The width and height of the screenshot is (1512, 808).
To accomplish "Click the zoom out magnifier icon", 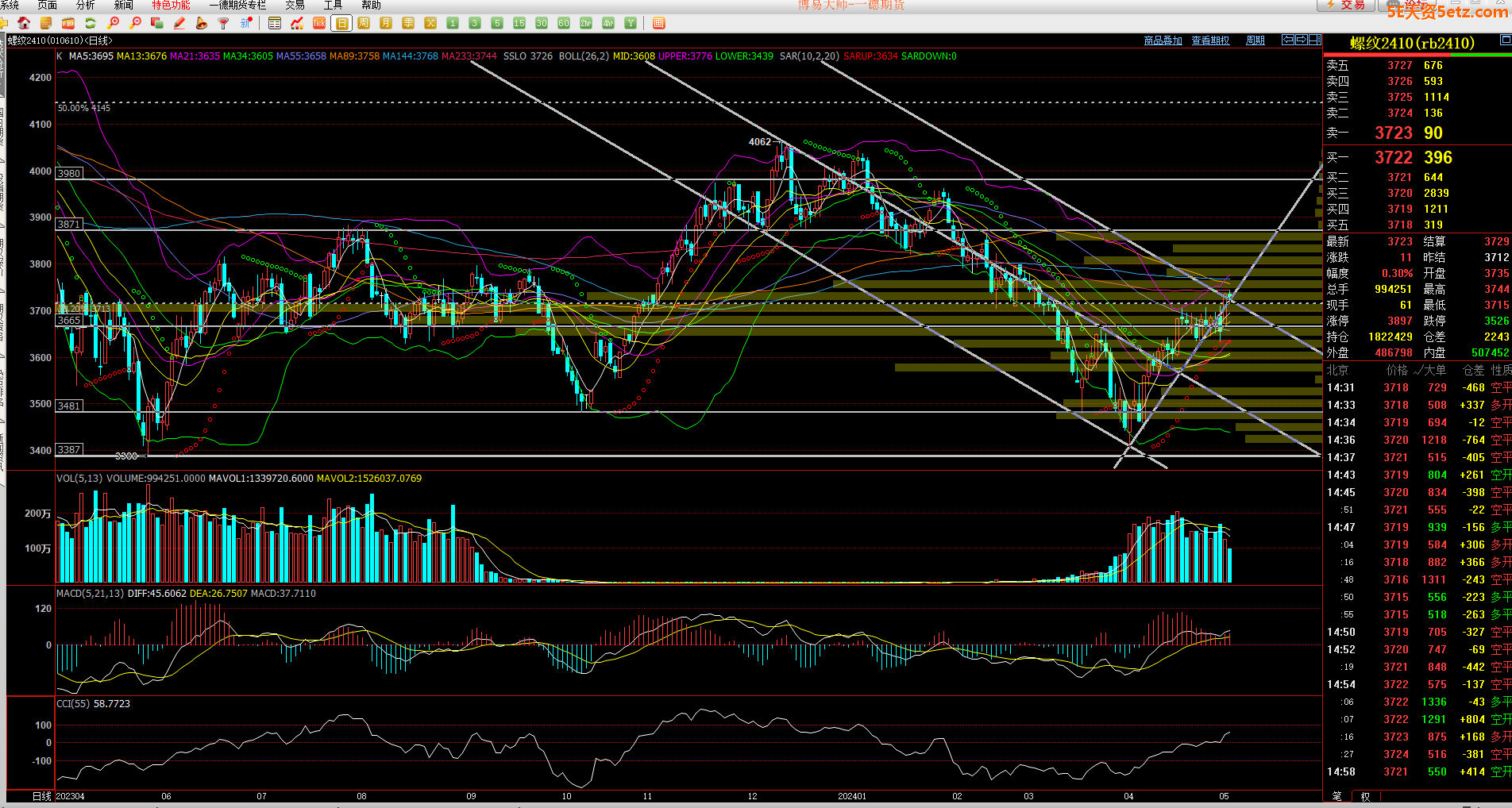I will point(136,23).
